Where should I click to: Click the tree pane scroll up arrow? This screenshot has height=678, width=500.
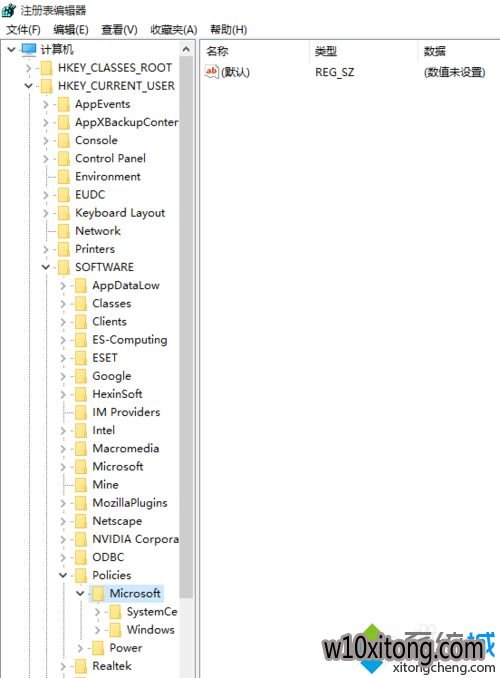(x=186, y=49)
